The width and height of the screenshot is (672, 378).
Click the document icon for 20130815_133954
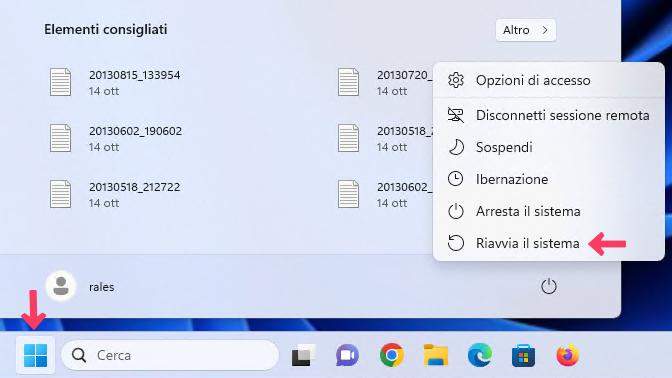(x=60, y=82)
